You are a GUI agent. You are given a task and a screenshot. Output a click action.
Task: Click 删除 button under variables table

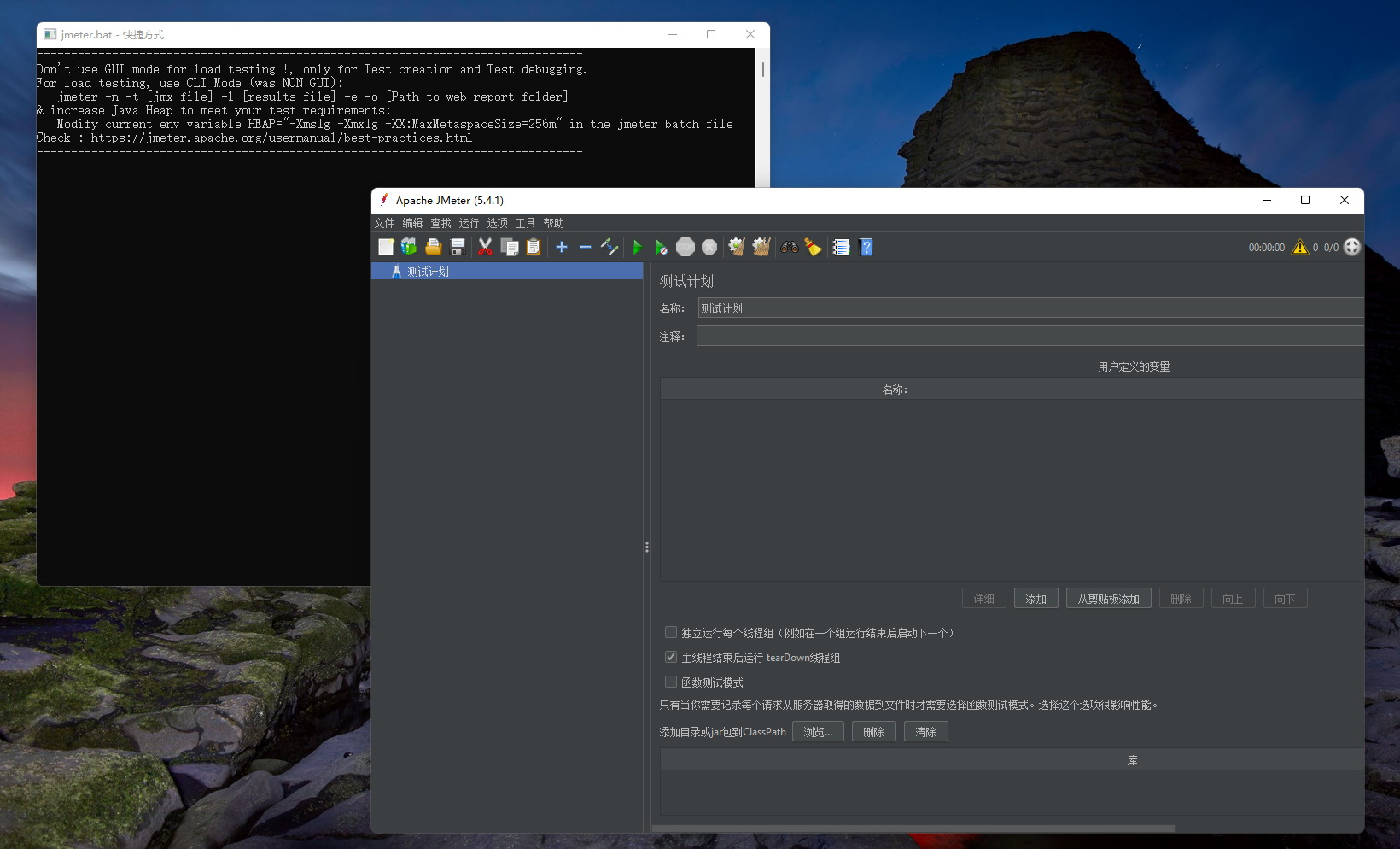pos(1181,599)
